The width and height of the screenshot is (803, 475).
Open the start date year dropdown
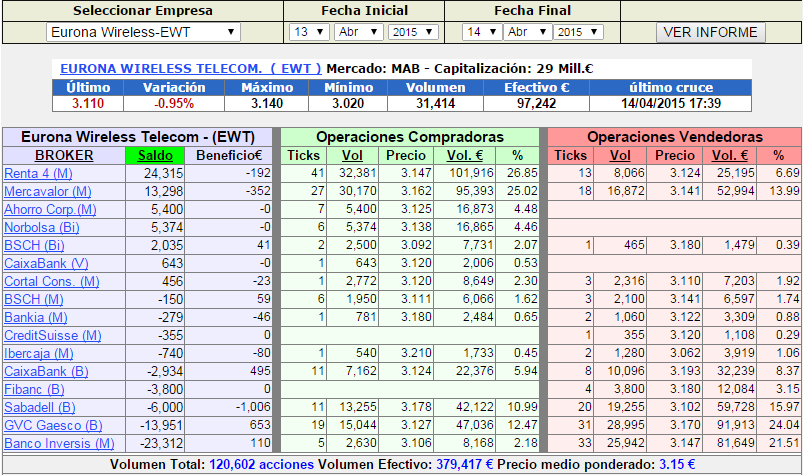[412, 32]
